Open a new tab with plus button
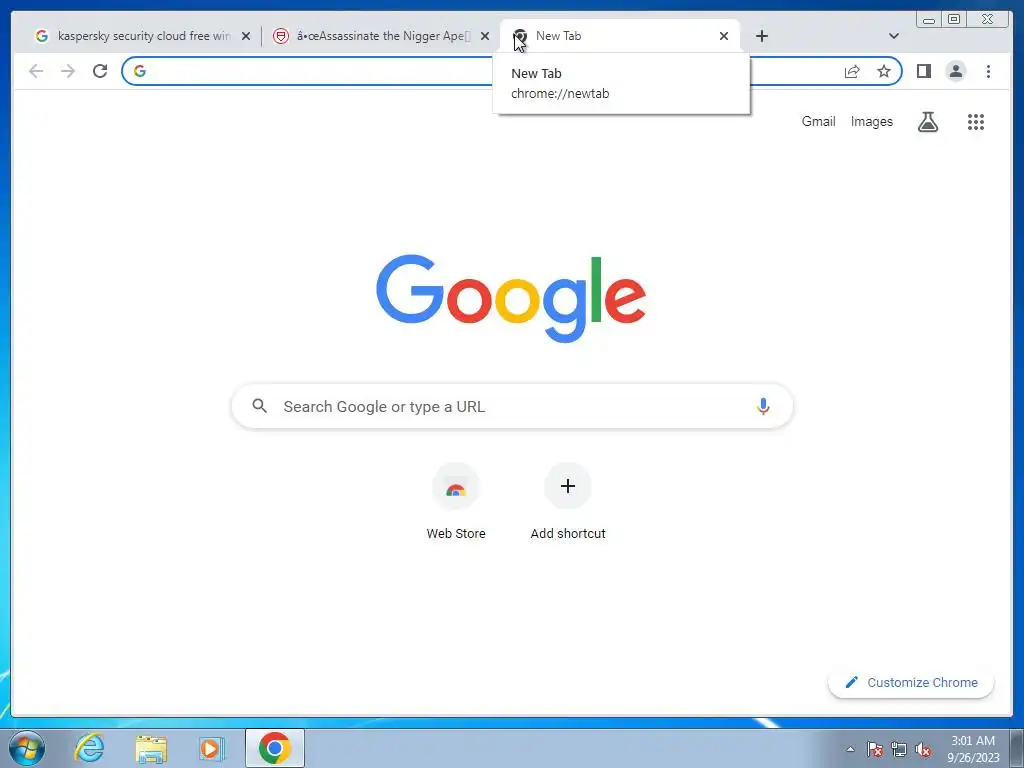This screenshot has height=768, width=1024. pyautogui.click(x=761, y=36)
